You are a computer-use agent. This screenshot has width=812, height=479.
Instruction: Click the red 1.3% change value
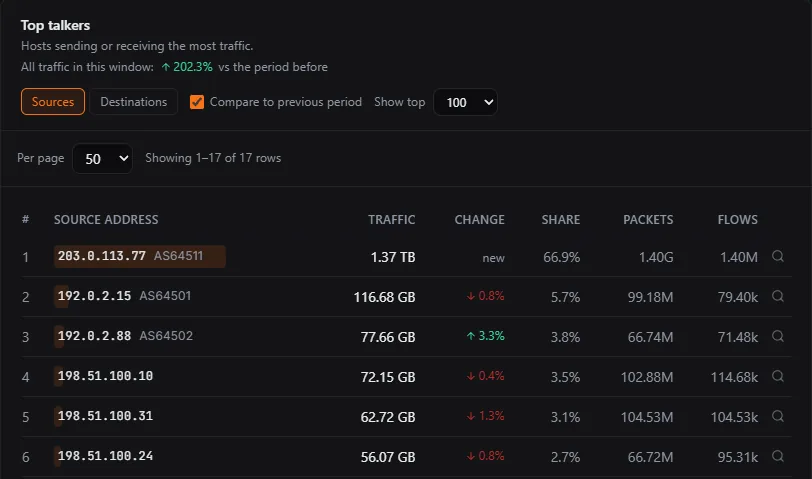(485, 416)
